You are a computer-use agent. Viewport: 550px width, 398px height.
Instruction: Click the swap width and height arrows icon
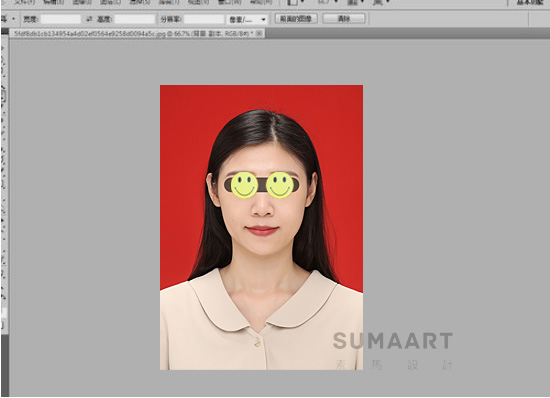[x=89, y=19]
